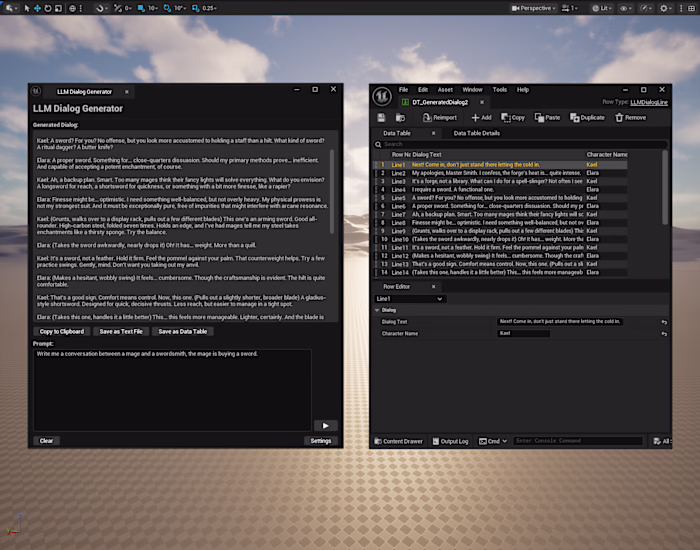Focus the data table Search field
Screen dimensions: 700x550
click(521, 144)
